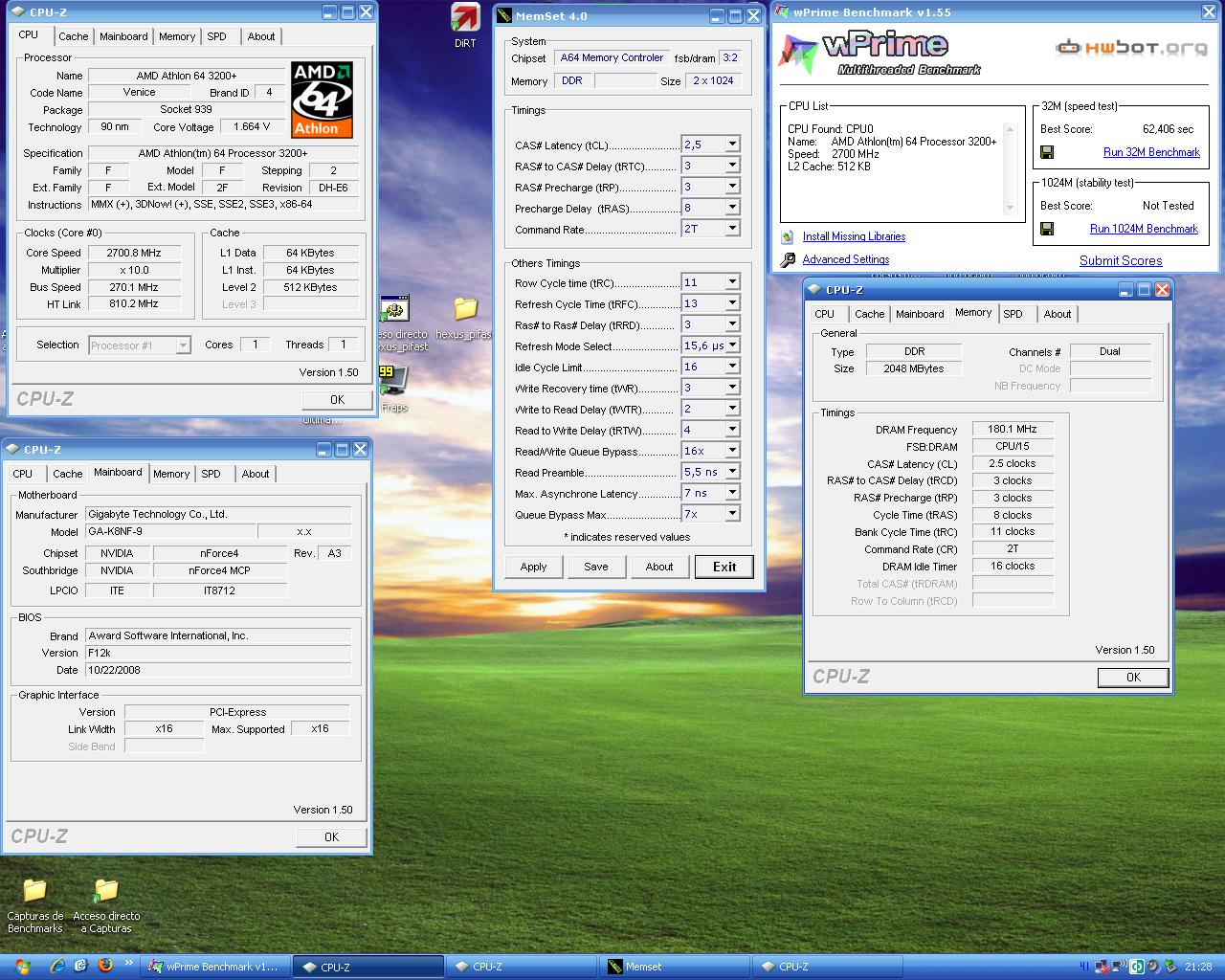Click About button in MemSet
1225x980 pixels.
point(659,567)
